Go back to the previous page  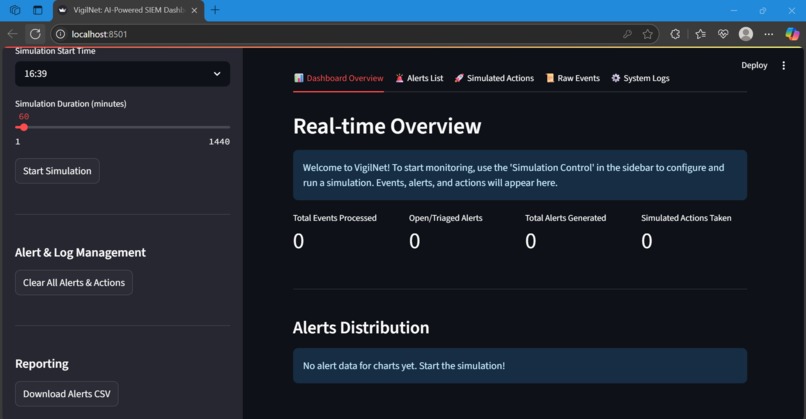12,34
